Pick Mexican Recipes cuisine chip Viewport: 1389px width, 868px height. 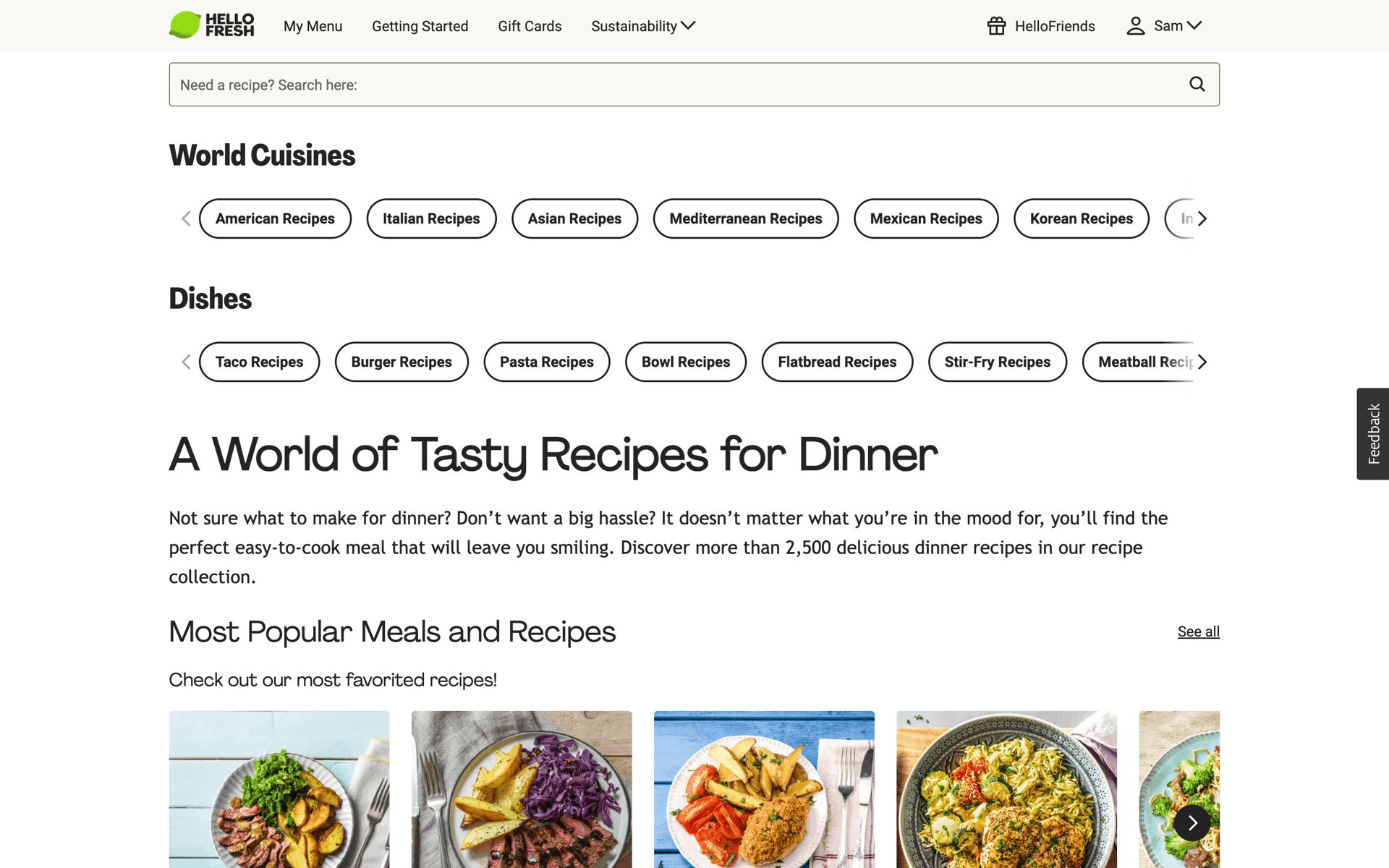pyautogui.click(x=926, y=218)
